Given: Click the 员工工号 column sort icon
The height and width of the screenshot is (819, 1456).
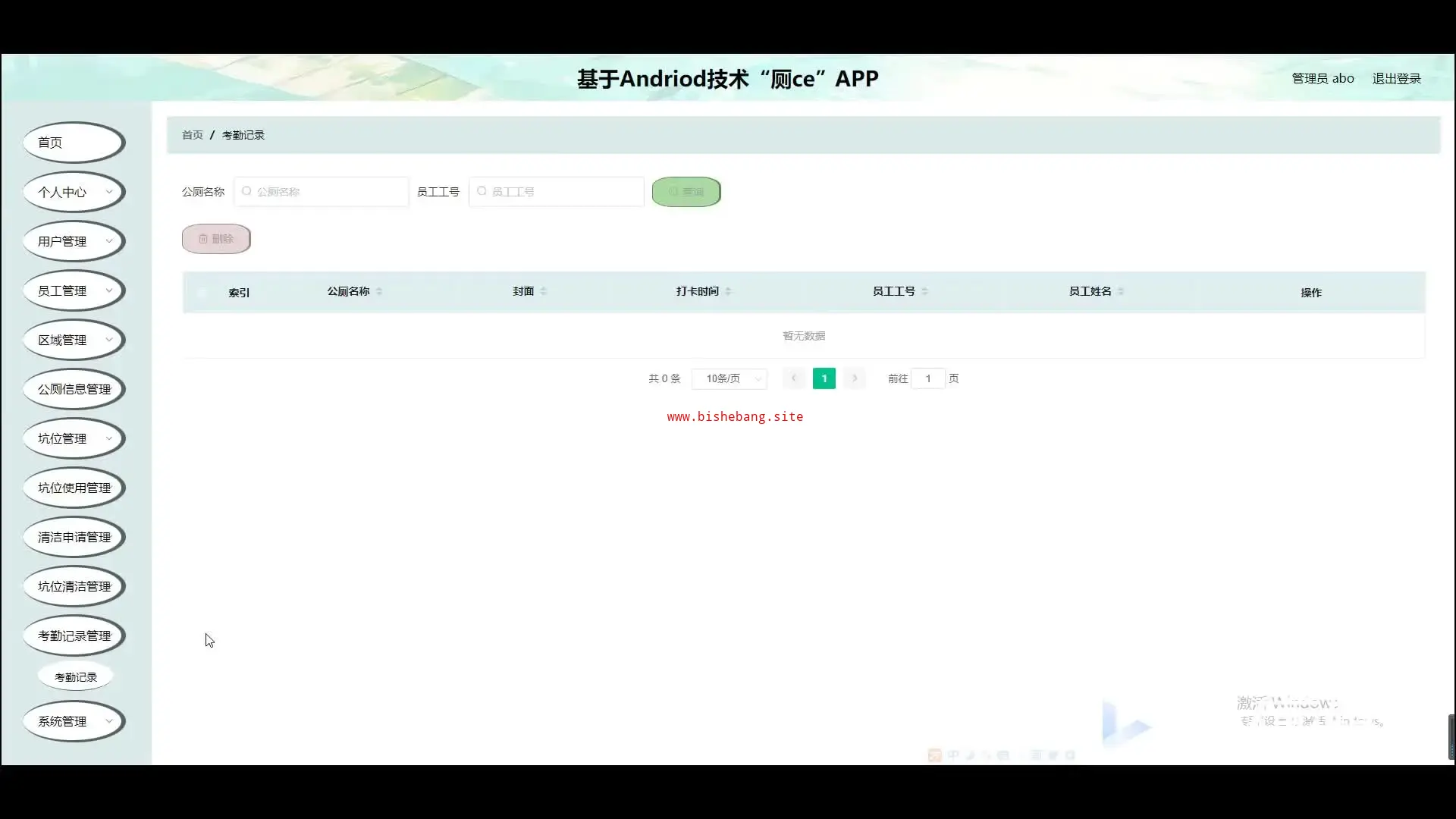Looking at the screenshot, I should 925,291.
